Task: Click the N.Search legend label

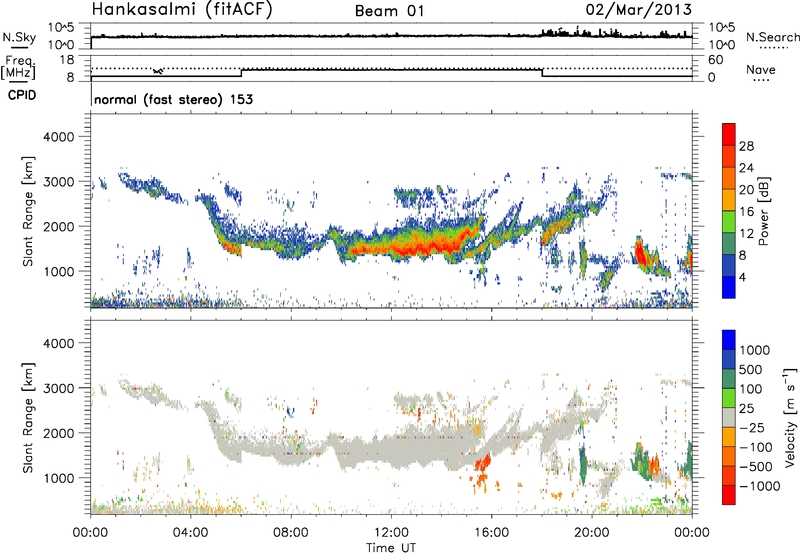Action: 772,37
